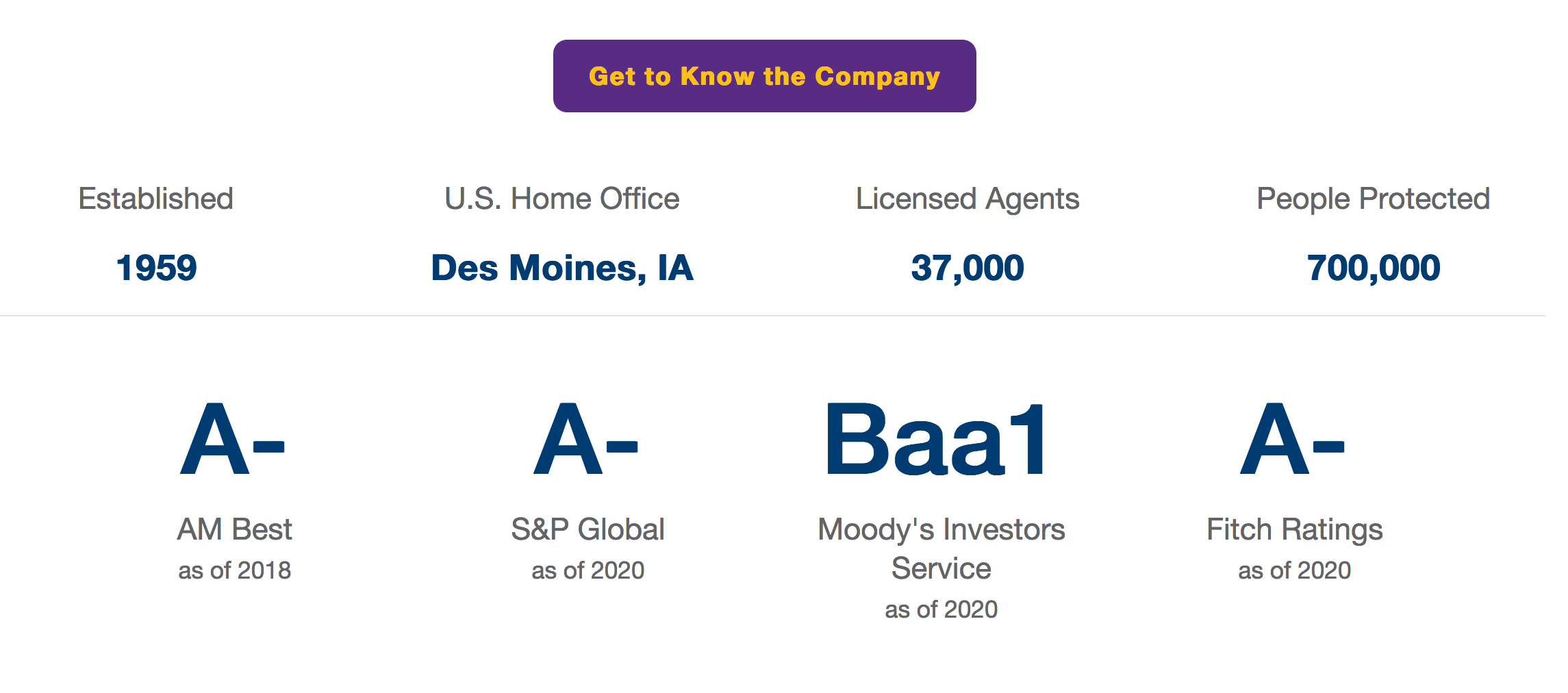
Task: Click the A- rating above AM Best
Action: point(233,440)
